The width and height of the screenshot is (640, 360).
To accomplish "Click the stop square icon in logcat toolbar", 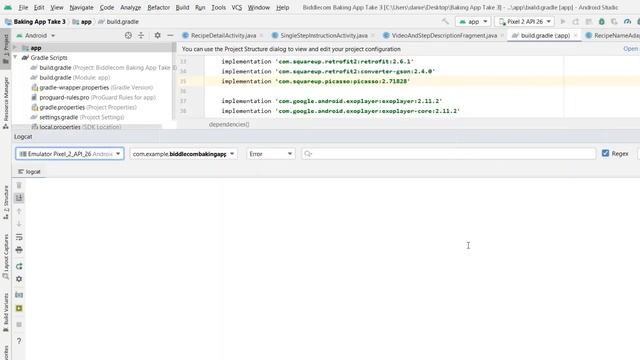I will tap(19, 324).
